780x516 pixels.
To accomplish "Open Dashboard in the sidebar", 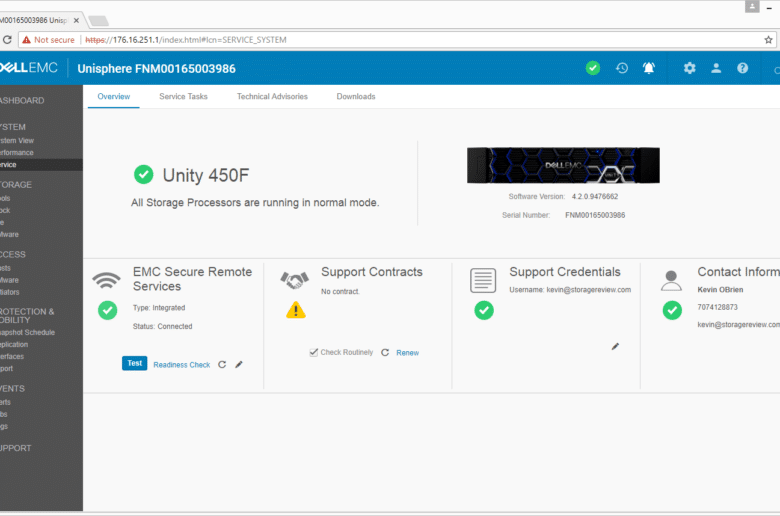I will pyautogui.click(x=22, y=101).
